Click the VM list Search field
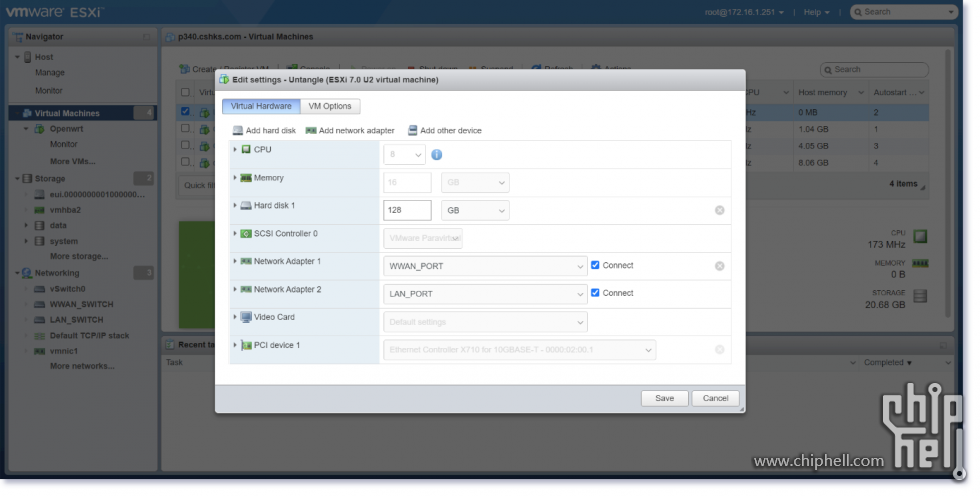The image size is (980, 496). (874, 69)
